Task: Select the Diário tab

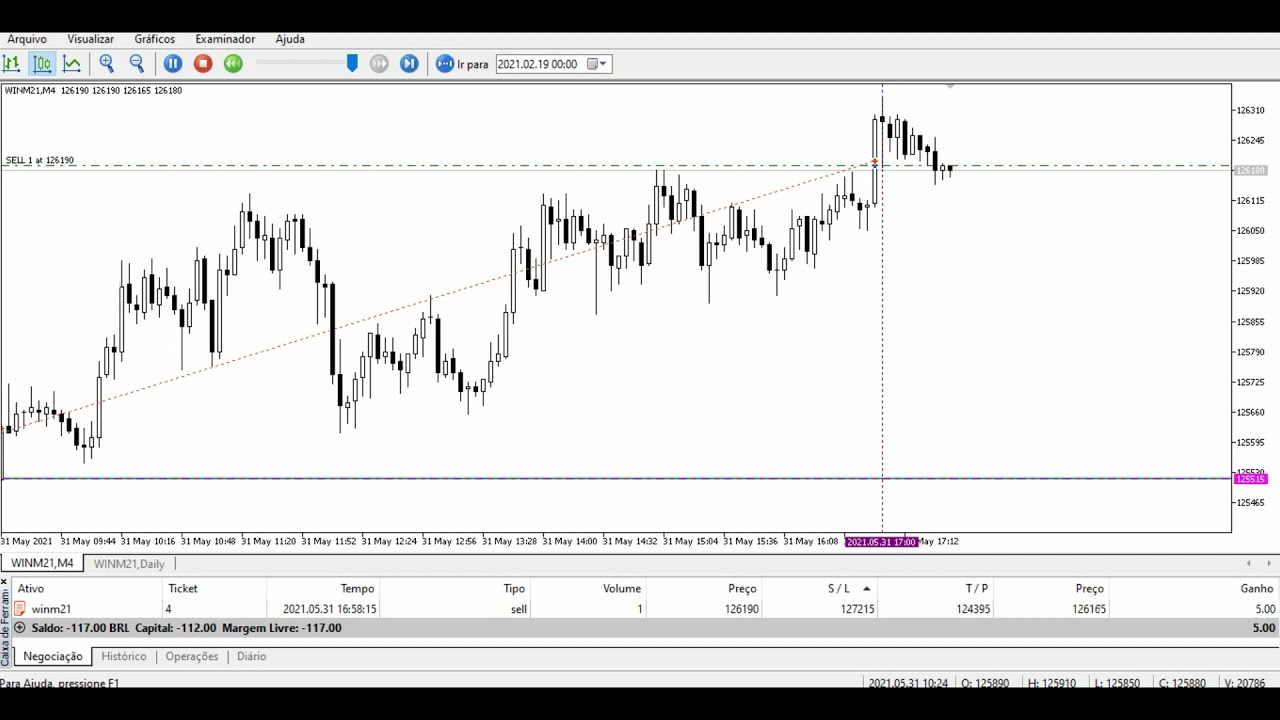Action: coord(252,657)
